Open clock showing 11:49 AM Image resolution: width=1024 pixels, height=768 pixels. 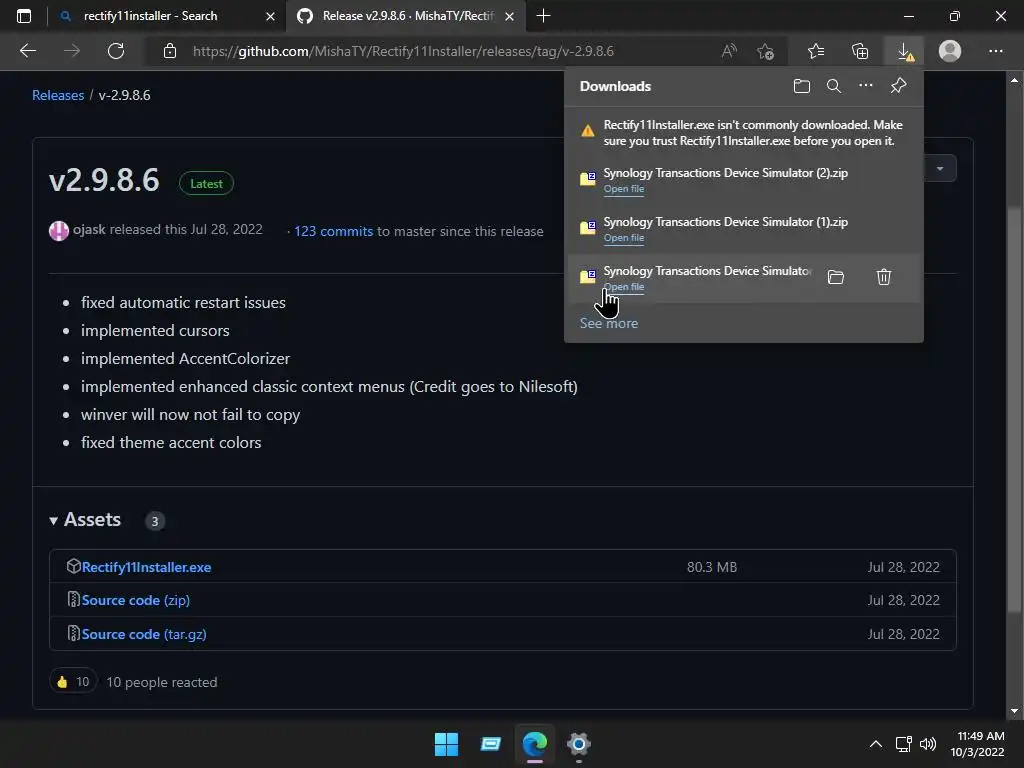coord(977,744)
